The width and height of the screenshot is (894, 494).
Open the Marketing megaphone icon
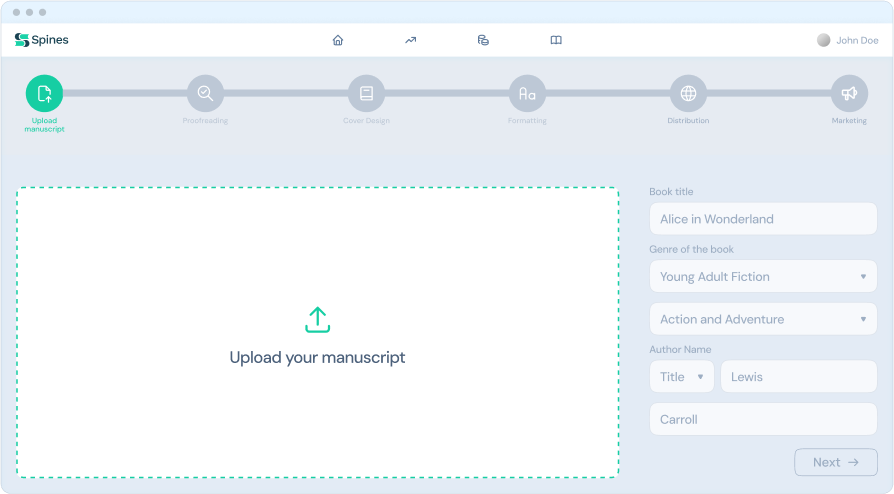click(x=849, y=93)
